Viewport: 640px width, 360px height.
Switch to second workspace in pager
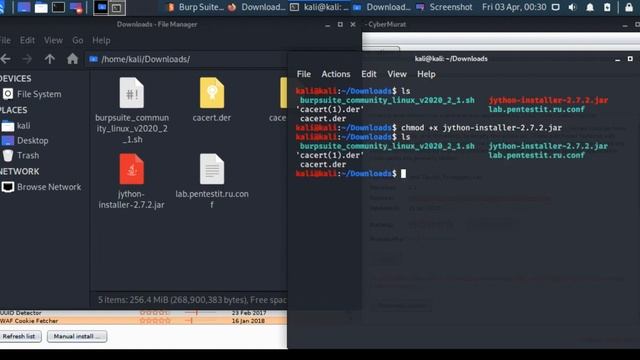[x=117, y=7]
